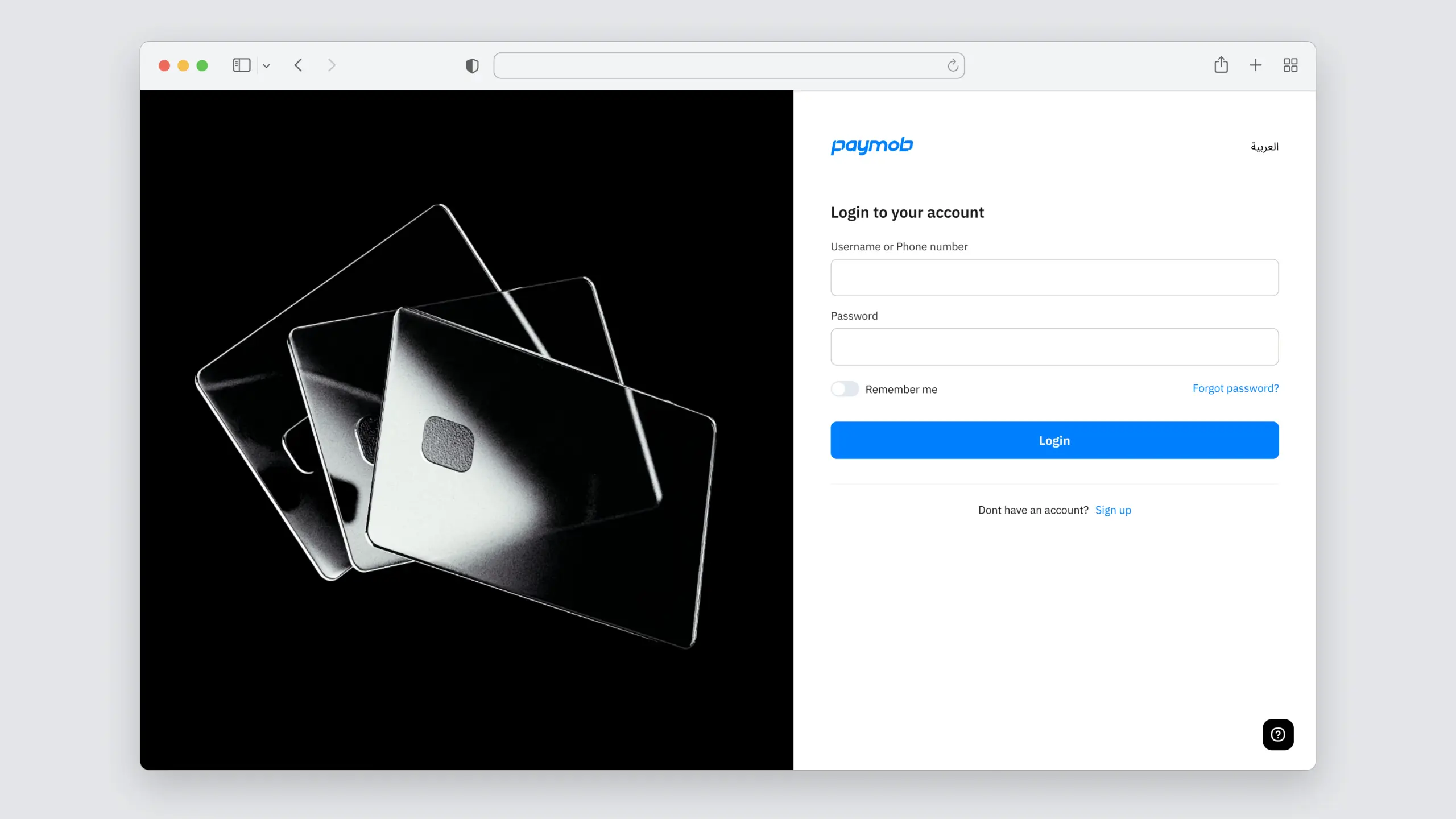This screenshot has height=819, width=1456.
Task: Click the Sign up link
Action: pyautogui.click(x=1112, y=510)
